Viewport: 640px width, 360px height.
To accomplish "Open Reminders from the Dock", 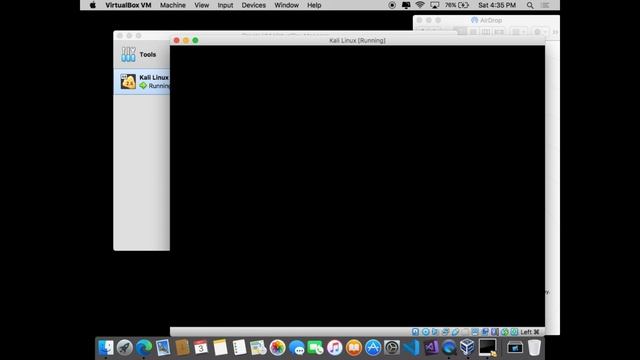I will [x=239, y=348].
